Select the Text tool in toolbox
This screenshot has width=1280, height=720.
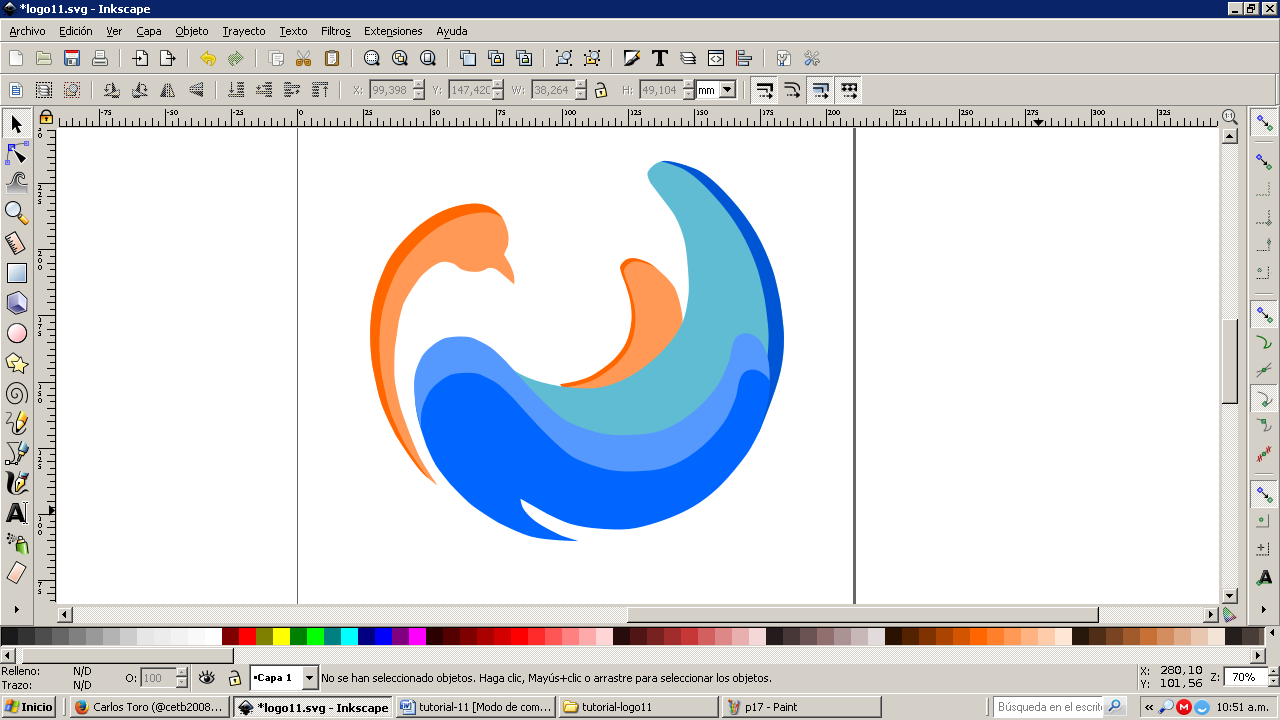coord(16,513)
